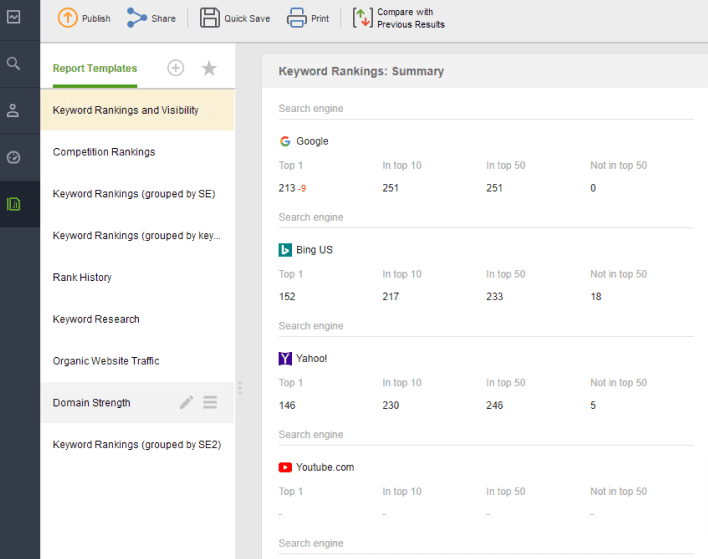
Task: Click the Publish toolbar button
Action: 84,18
